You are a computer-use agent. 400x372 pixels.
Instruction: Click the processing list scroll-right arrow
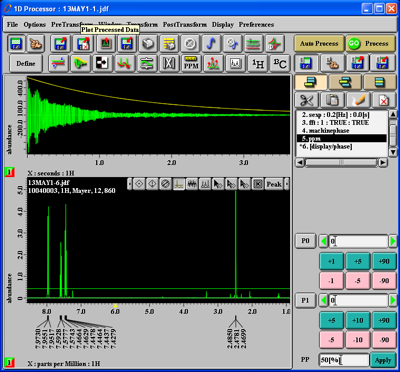pos(383,163)
